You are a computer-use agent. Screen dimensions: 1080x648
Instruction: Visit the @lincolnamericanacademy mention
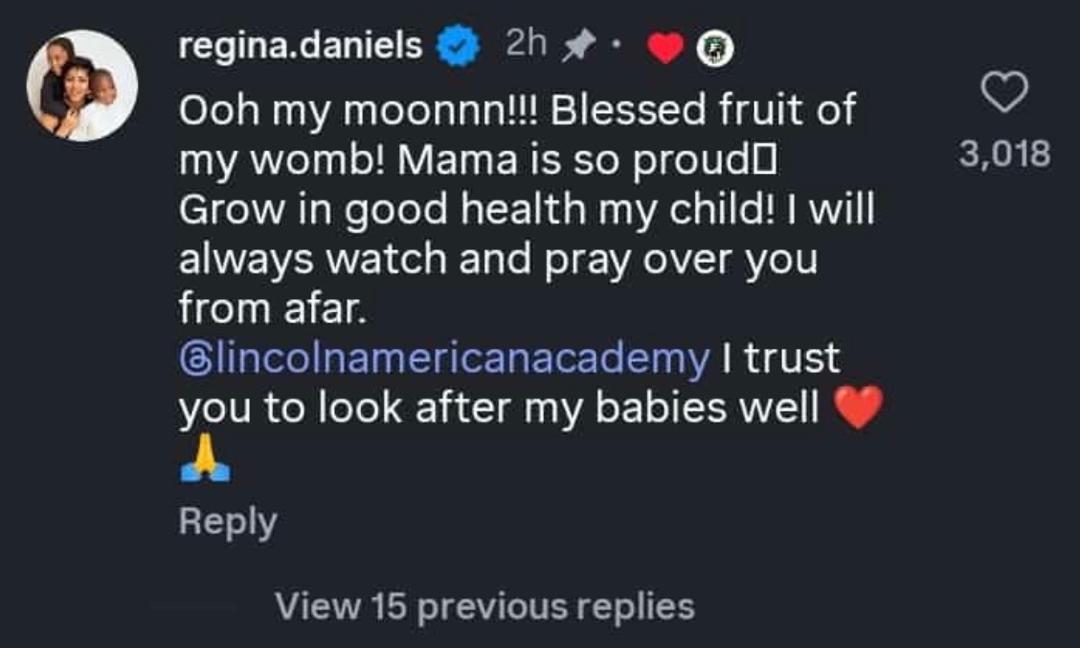[x=444, y=357]
